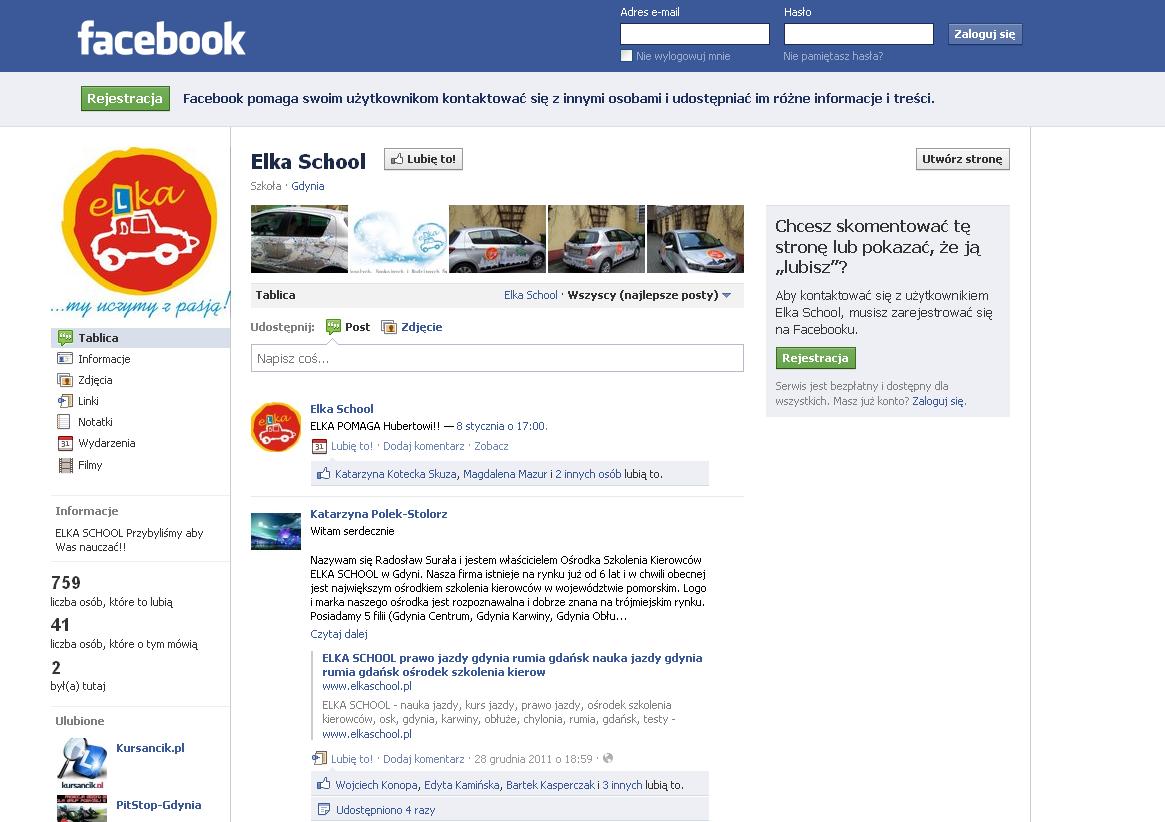This screenshot has height=822, width=1165.
Task: Open the Tablica sidebar icon
Action: [65, 337]
